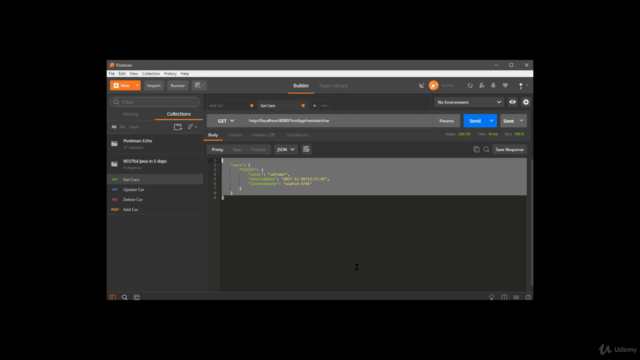This screenshot has height=360, width=640.
Task: Switch to the Add Car request tab
Action: 231,106
